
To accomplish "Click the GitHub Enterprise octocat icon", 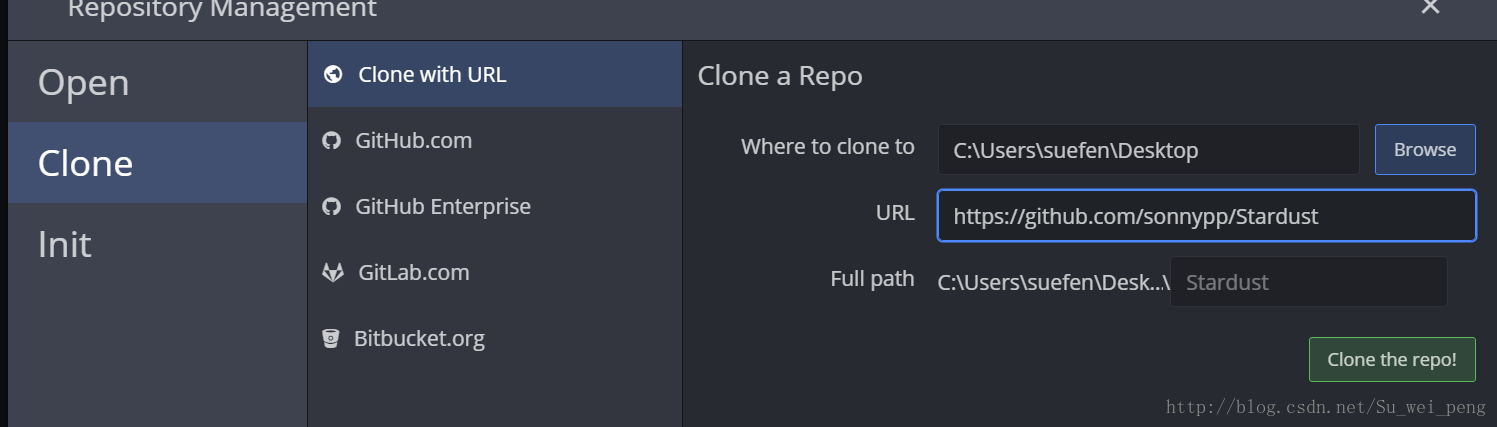I will coord(332,207).
